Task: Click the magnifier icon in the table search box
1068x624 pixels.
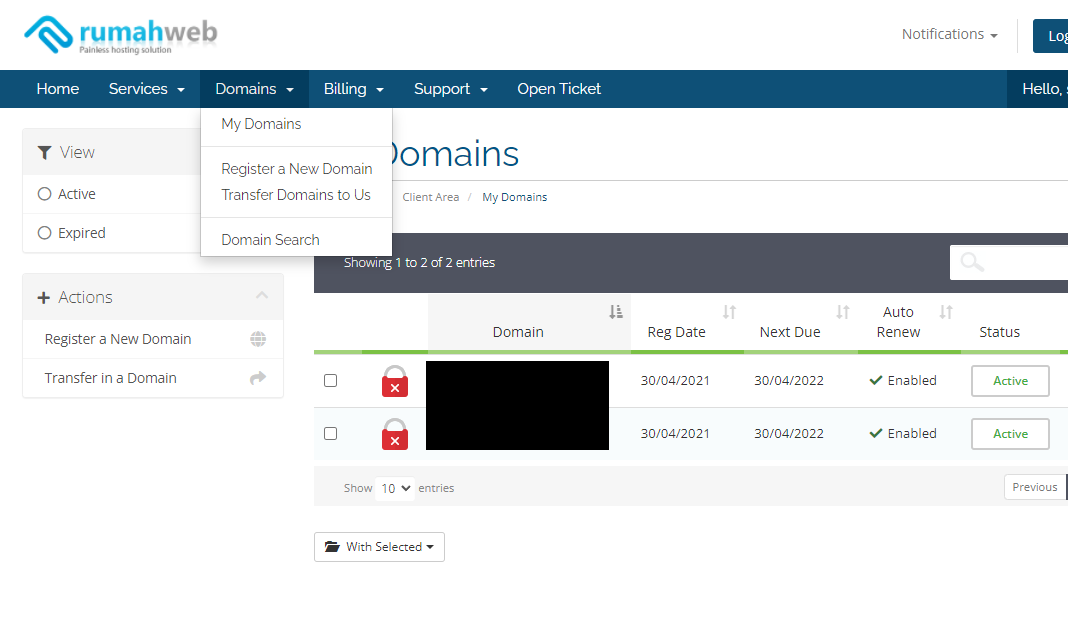Action: pos(972,262)
